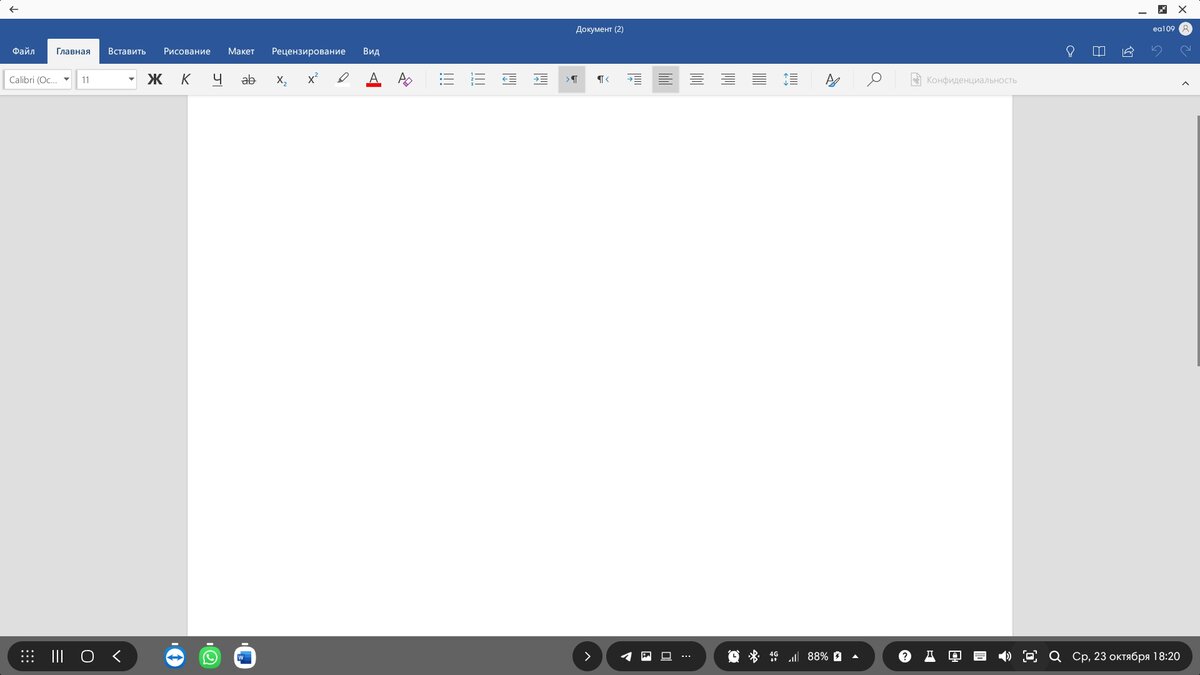Screen dimensions: 1200x675
Task: Apply red font color
Action: click(373, 79)
